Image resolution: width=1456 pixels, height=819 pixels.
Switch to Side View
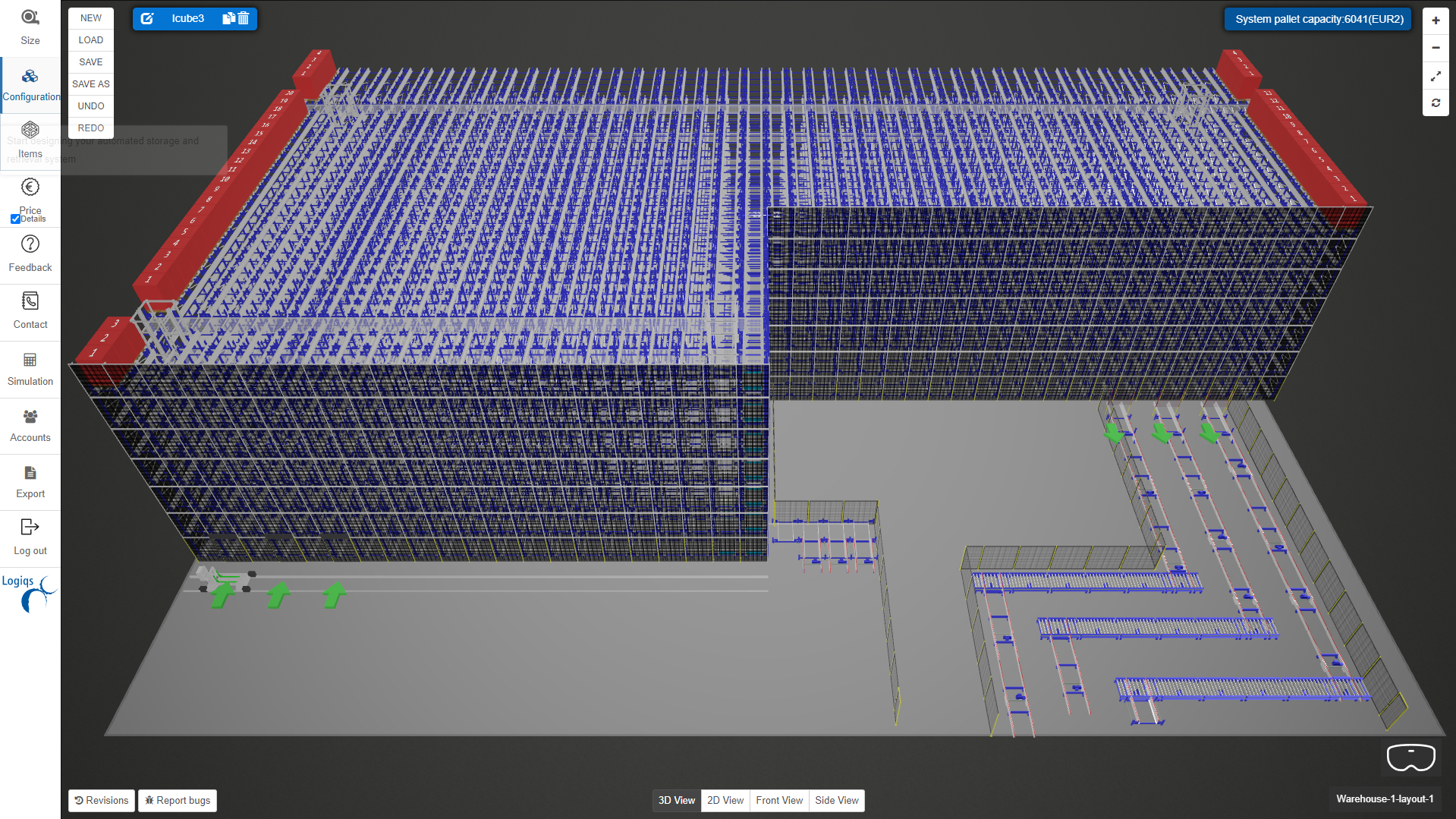click(835, 800)
